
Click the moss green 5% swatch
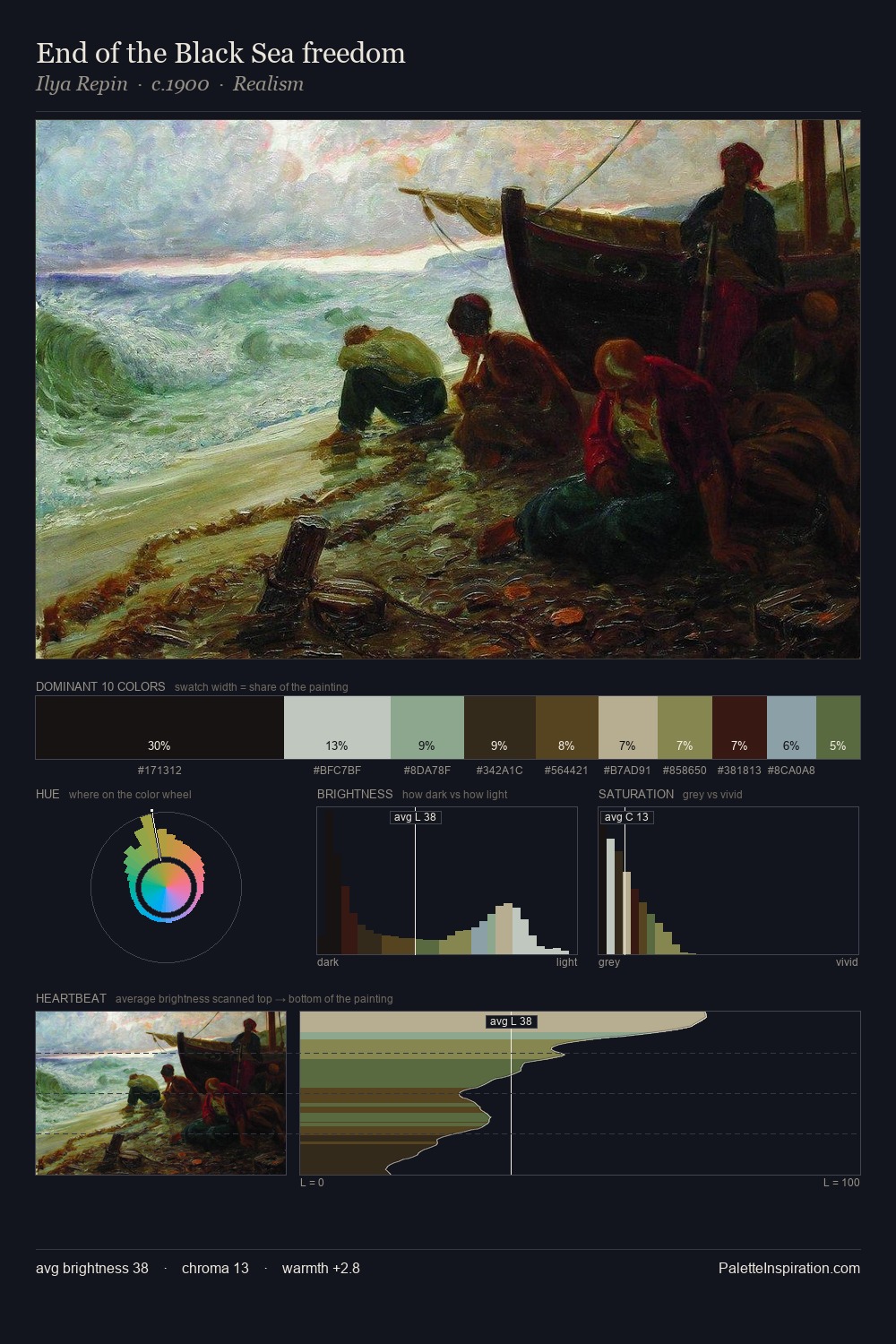(838, 728)
